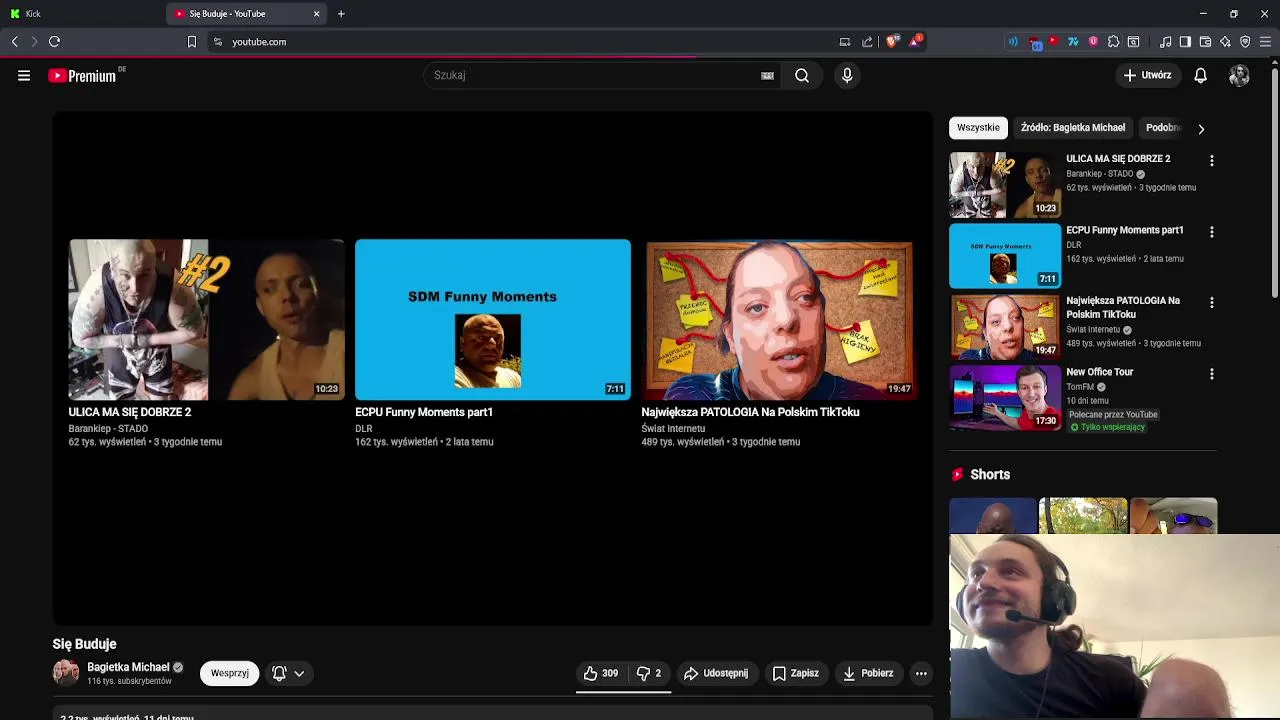Click the Pobierz download button
Image resolution: width=1280 pixels, height=720 pixels.
click(x=868, y=673)
